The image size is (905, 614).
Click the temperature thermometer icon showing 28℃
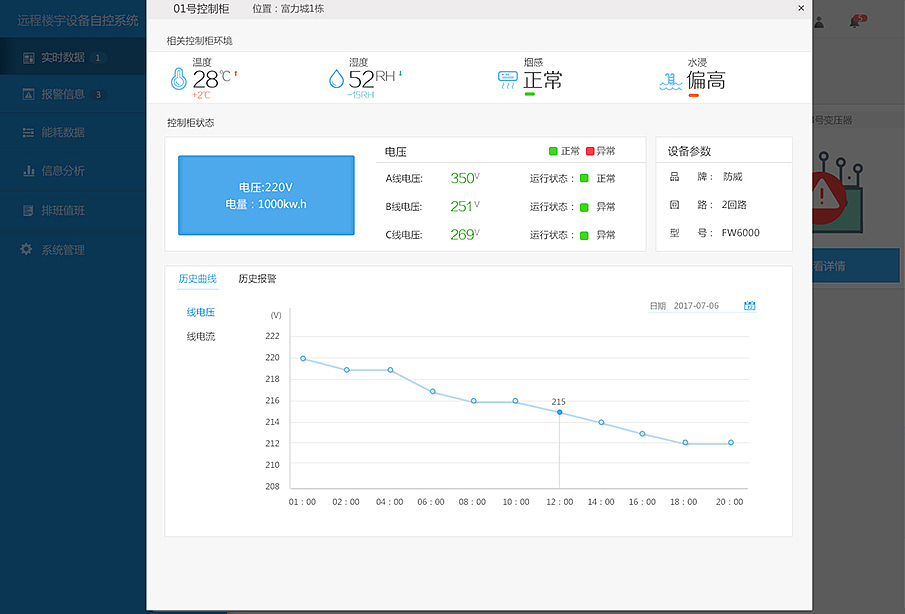(177, 80)
